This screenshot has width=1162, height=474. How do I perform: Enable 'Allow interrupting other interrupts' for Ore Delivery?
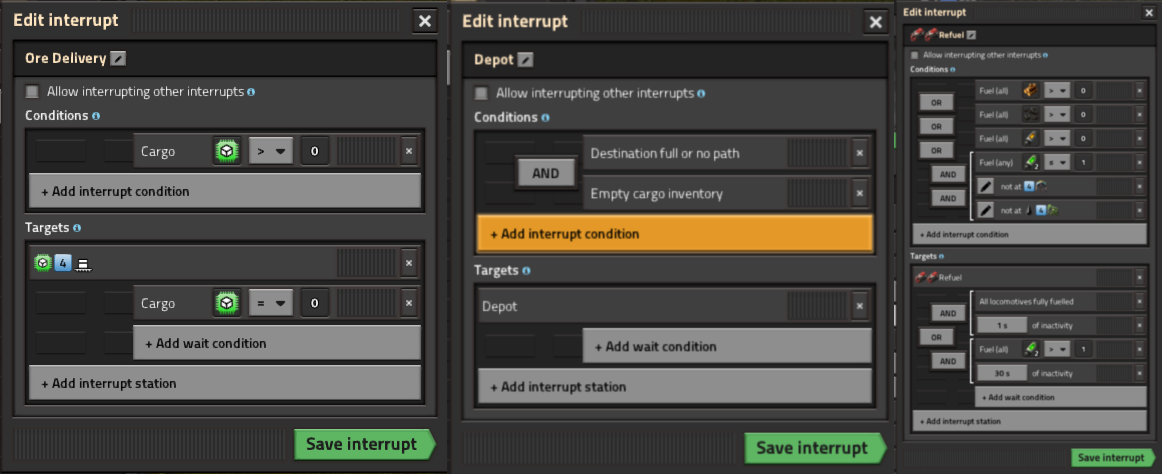32,92
